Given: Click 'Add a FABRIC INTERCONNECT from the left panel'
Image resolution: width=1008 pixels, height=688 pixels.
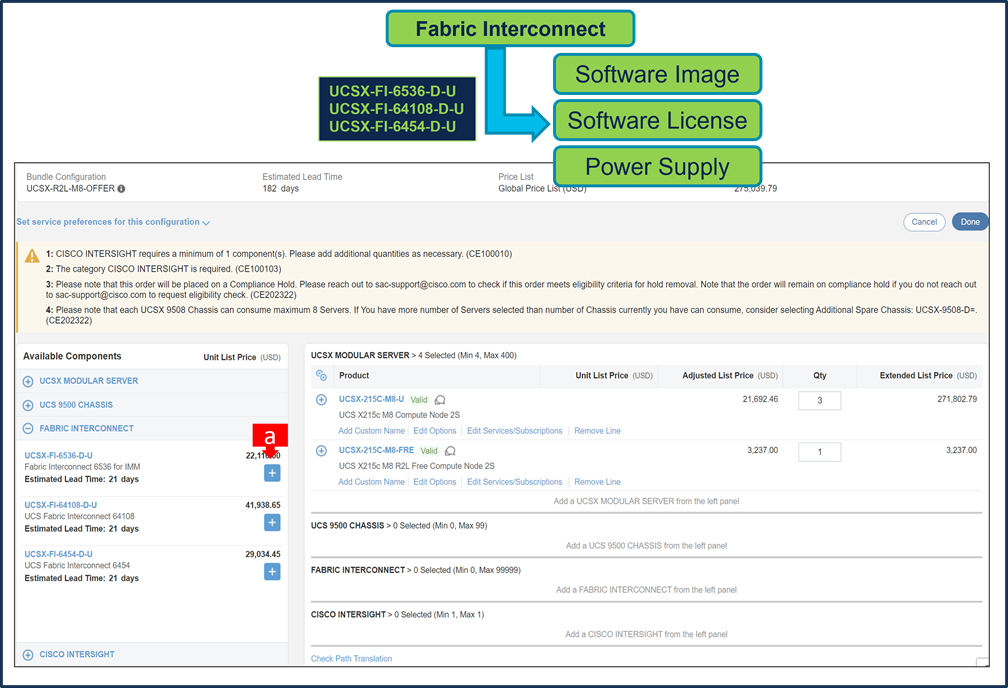Looking at the screenshot, I should pyautogui.click(x=646, y=590).
